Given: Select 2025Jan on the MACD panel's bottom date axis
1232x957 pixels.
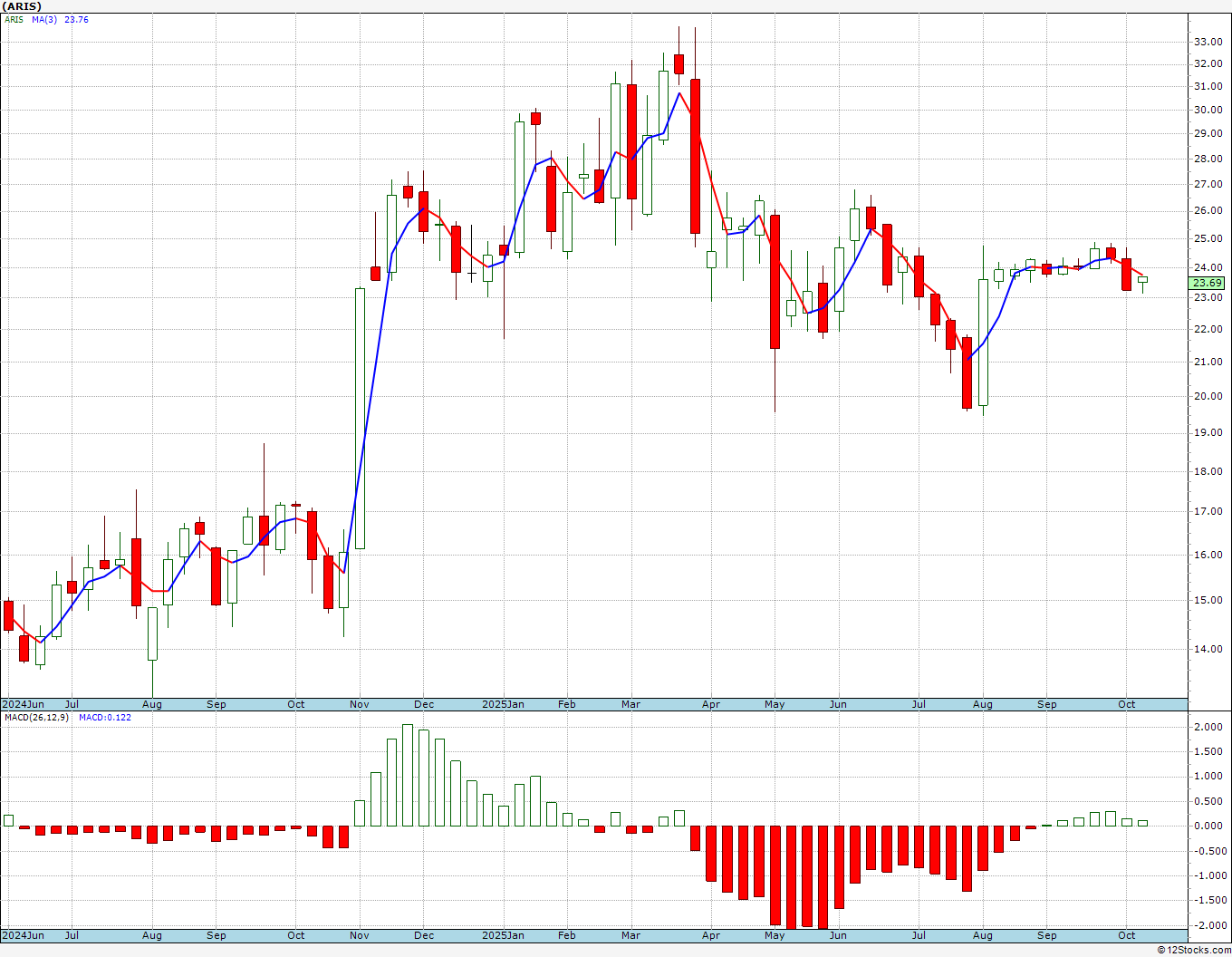Looking at the screenshot, I should (503, 935).
